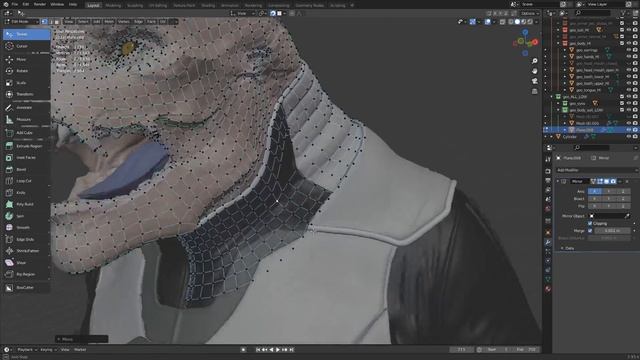Select the Spin tool

tap(26, 216)
